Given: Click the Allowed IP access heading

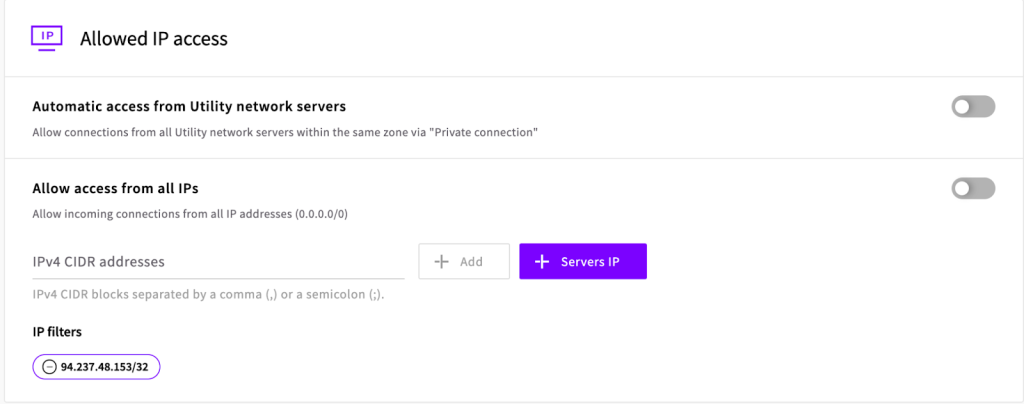Looking at the screenshot, I should [154, 39].
